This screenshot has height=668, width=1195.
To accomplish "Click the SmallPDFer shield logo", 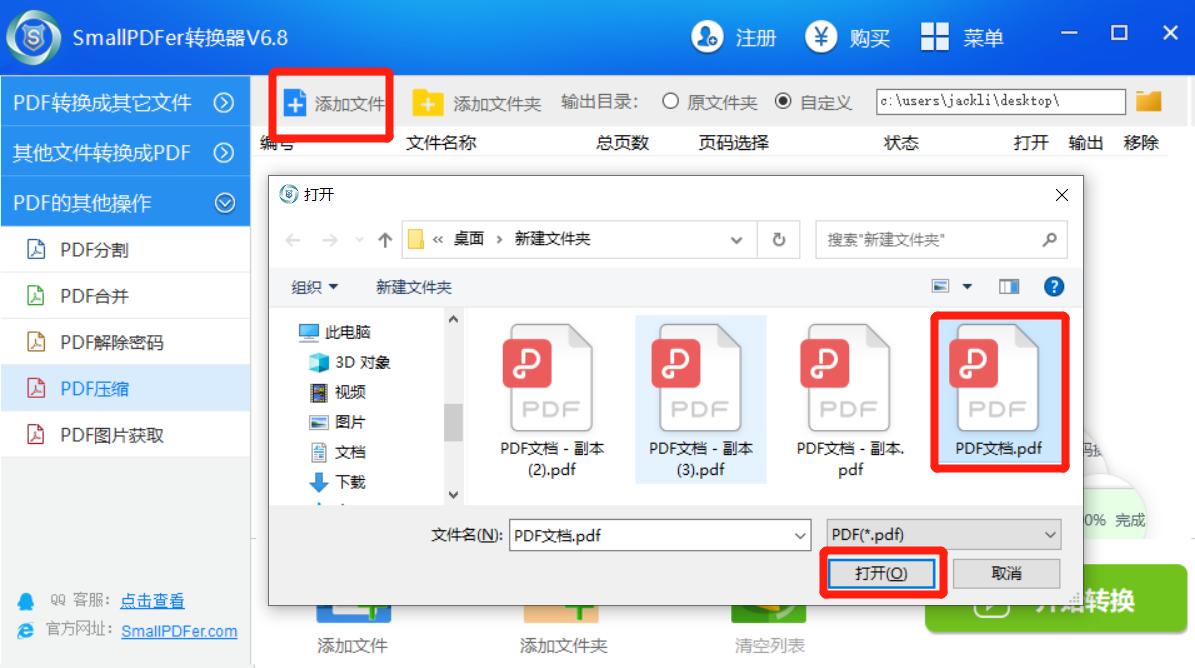I will click(x=34, y=37).
